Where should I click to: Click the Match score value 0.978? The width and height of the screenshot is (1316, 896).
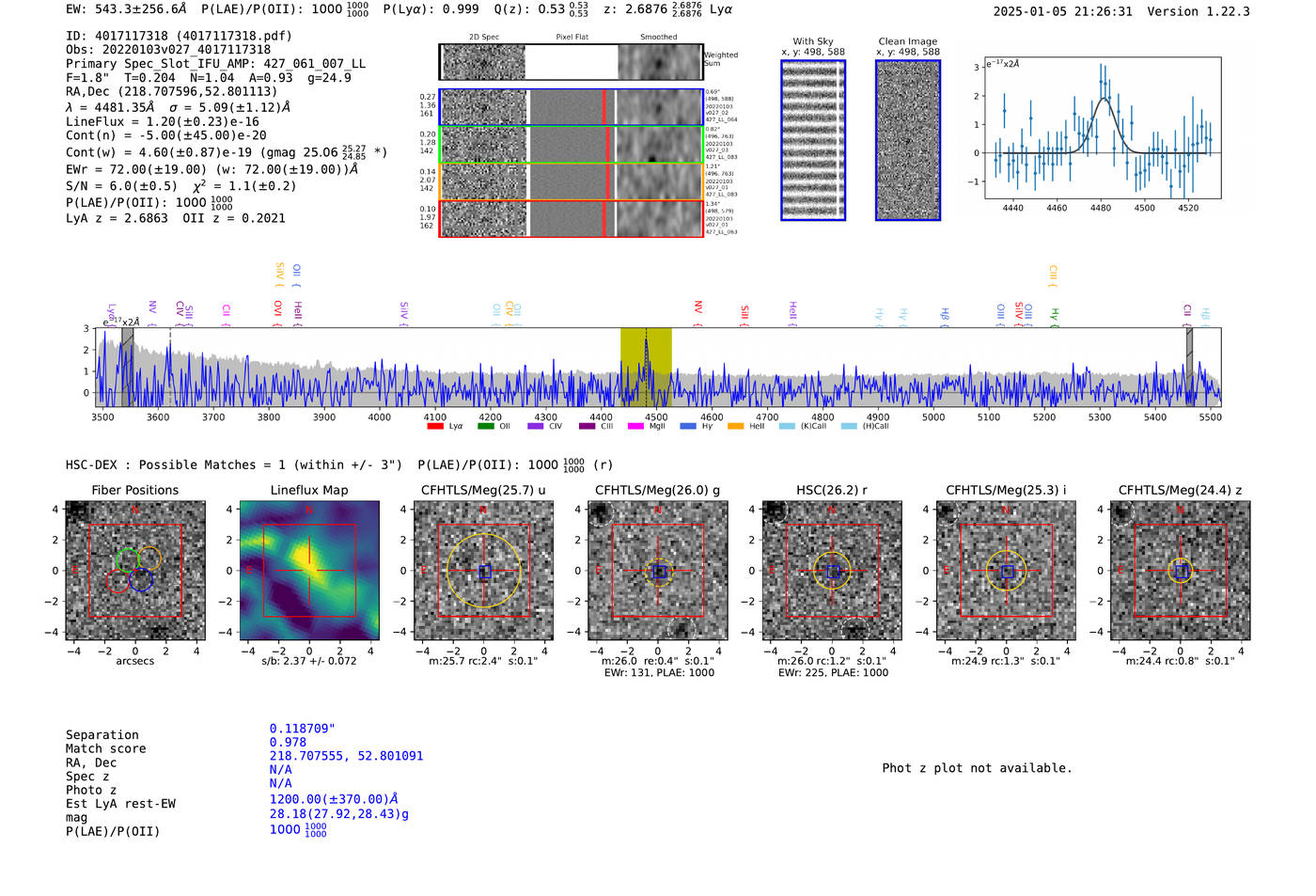coord(288,743)
